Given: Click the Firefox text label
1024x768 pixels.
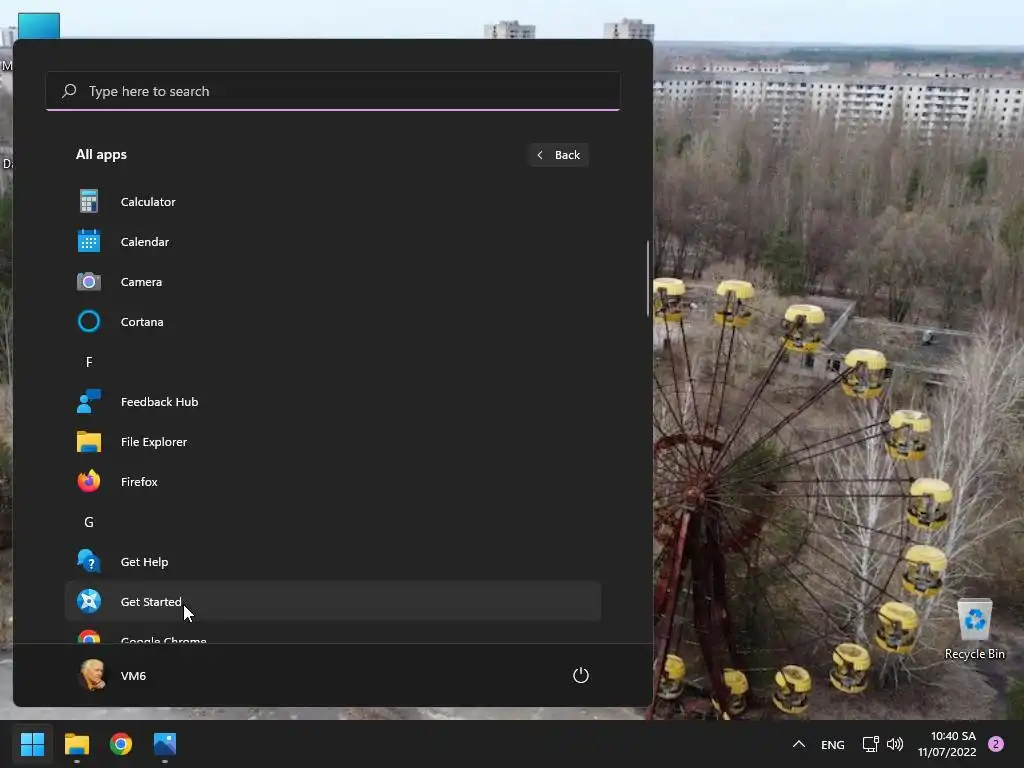Looking at the screenshot, I should [x=139, y=482].
